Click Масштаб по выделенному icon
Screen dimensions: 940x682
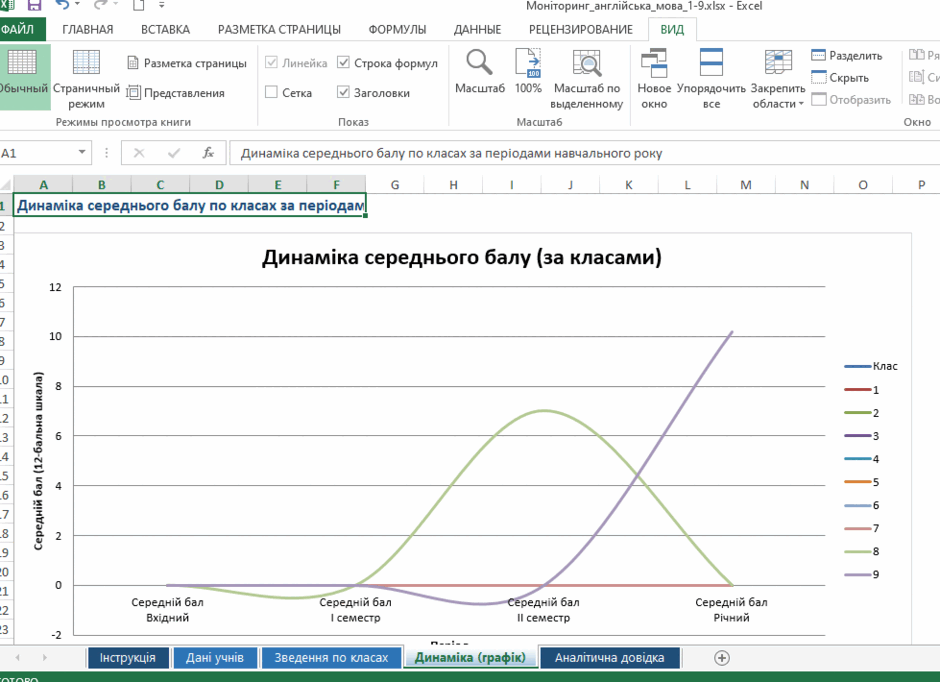[587, 63]
